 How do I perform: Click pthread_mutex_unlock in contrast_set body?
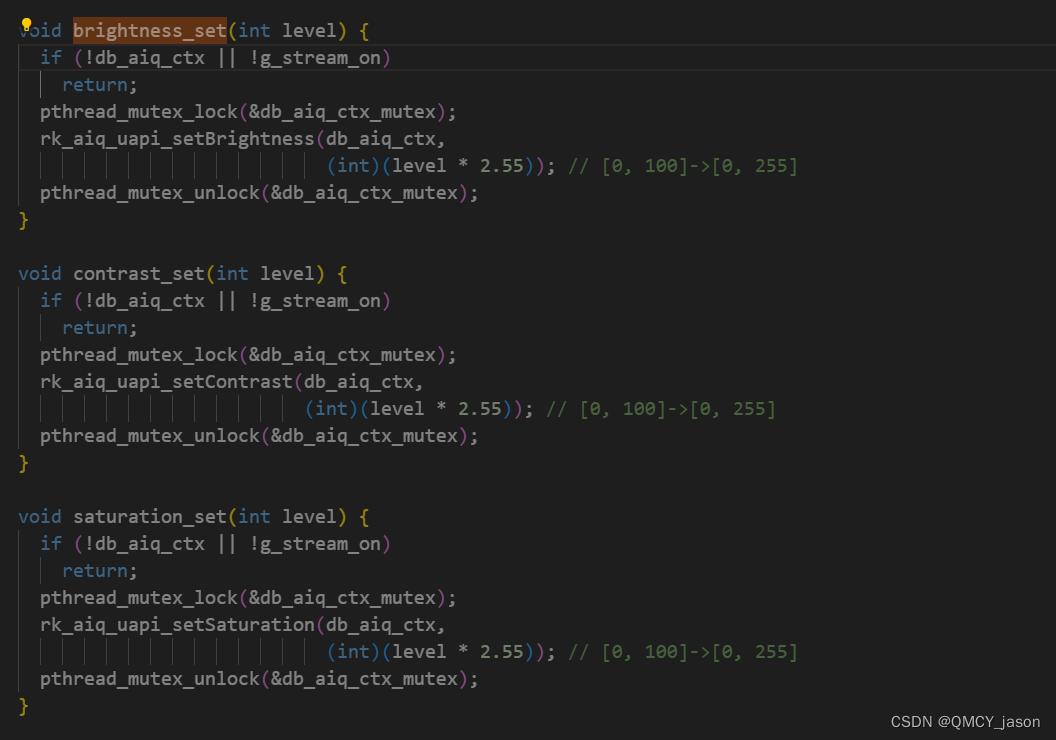click(150, 436)
